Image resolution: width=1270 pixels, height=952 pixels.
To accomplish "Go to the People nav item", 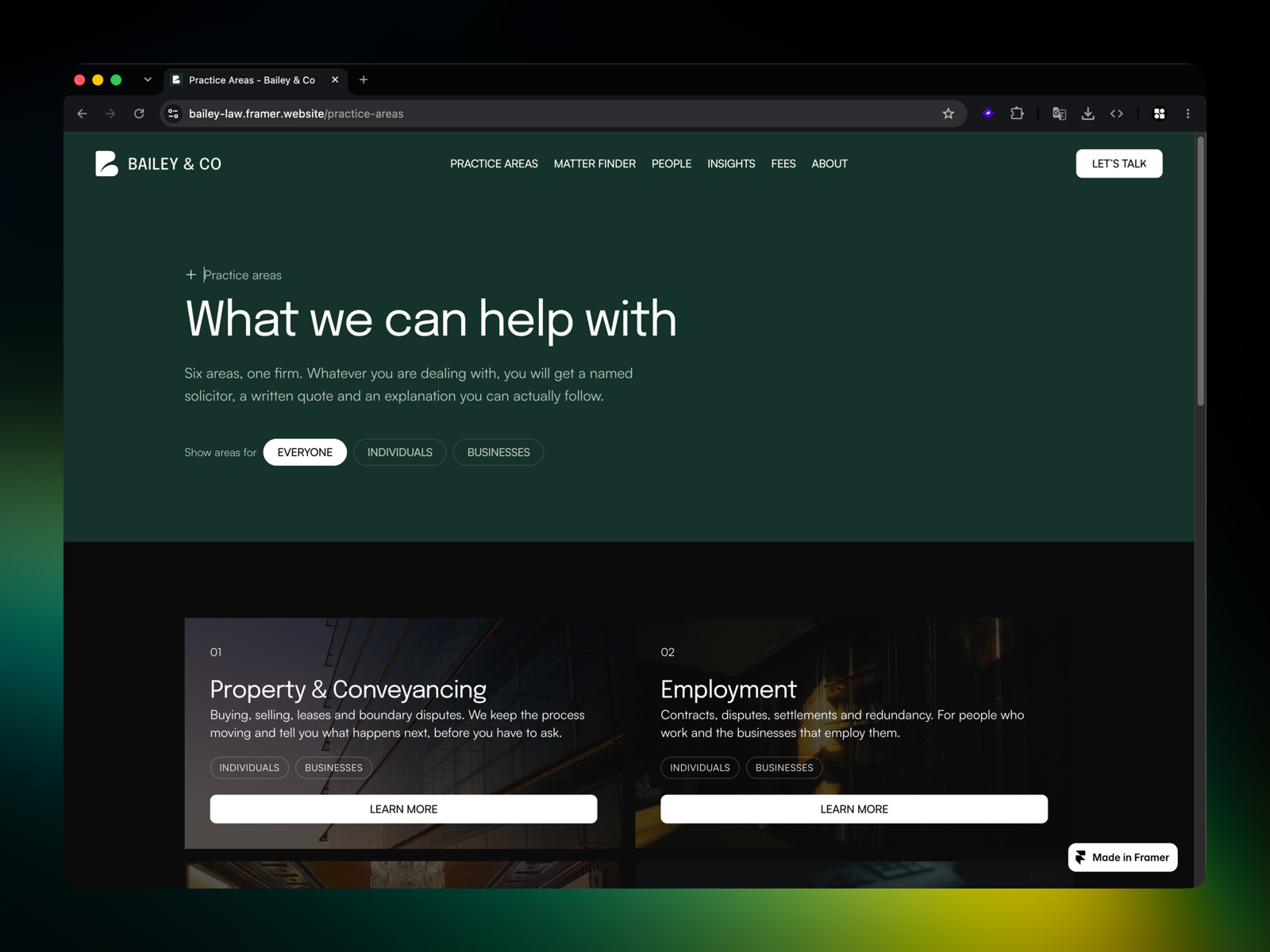I will click(x=672, y=163).
